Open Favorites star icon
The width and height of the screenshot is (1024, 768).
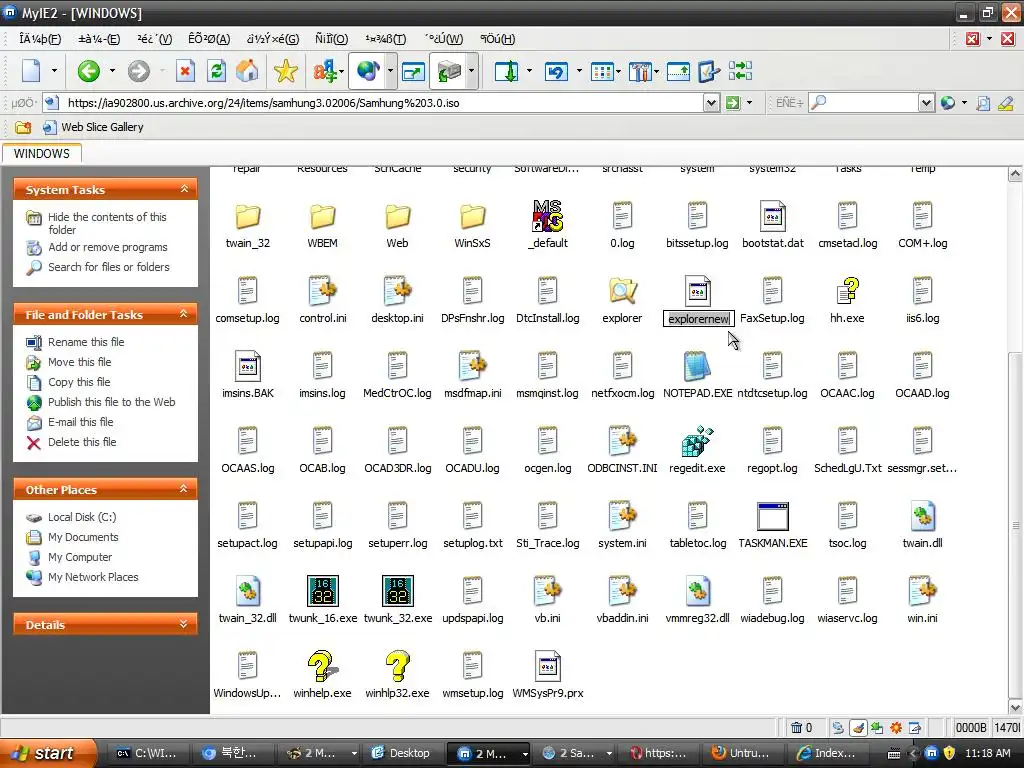point(285,71)
